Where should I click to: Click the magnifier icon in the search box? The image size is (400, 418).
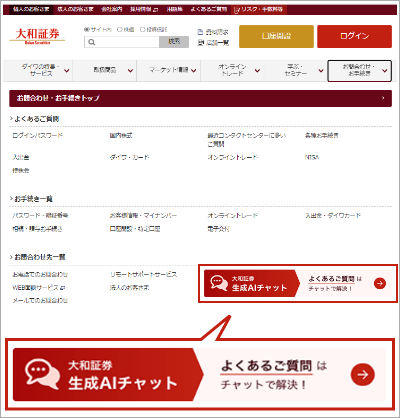coord(92,42)
